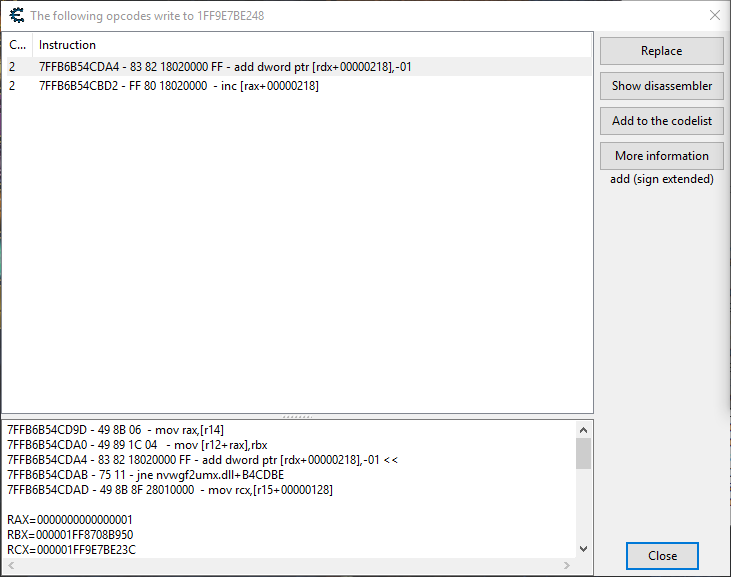Open More information
The image size is (731, 577).
(x=662, y=156)
